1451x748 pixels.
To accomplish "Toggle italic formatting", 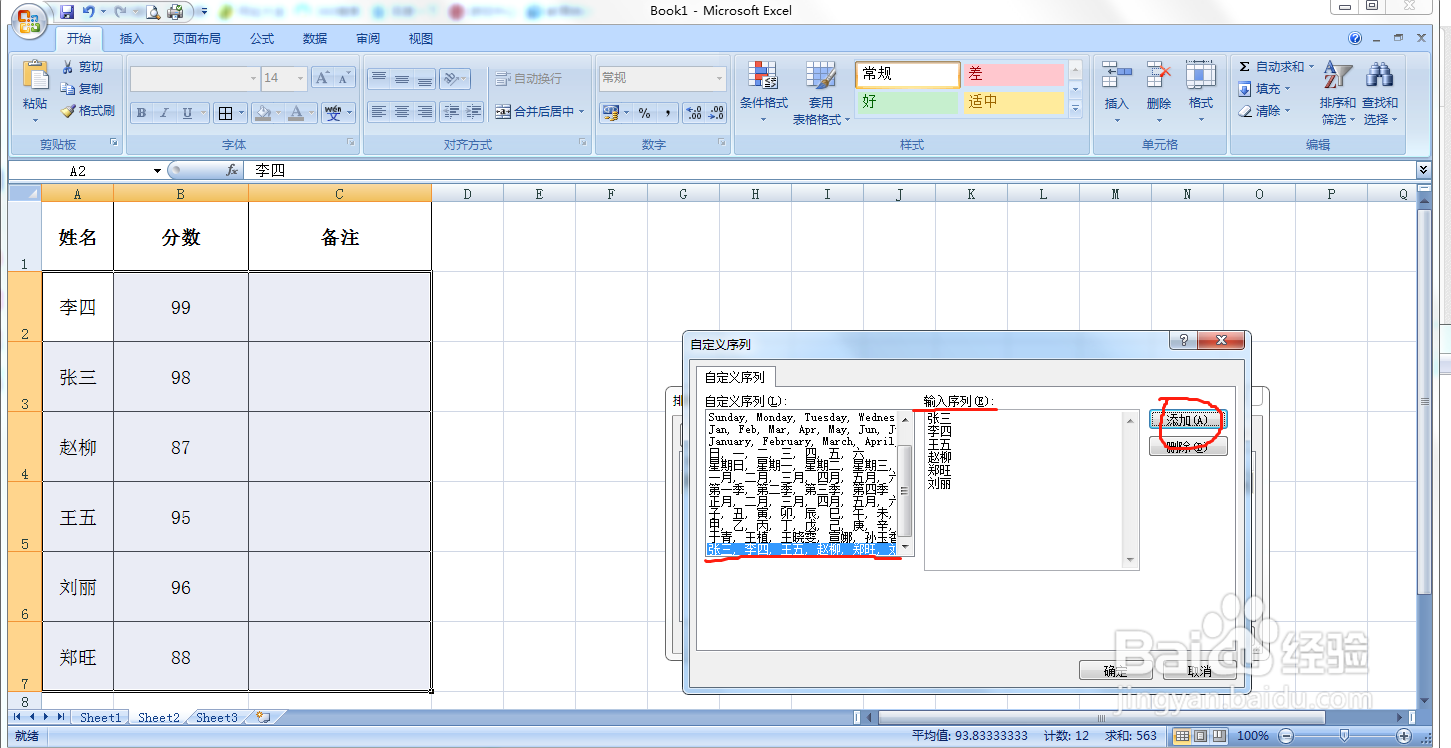I will [164, 113].
